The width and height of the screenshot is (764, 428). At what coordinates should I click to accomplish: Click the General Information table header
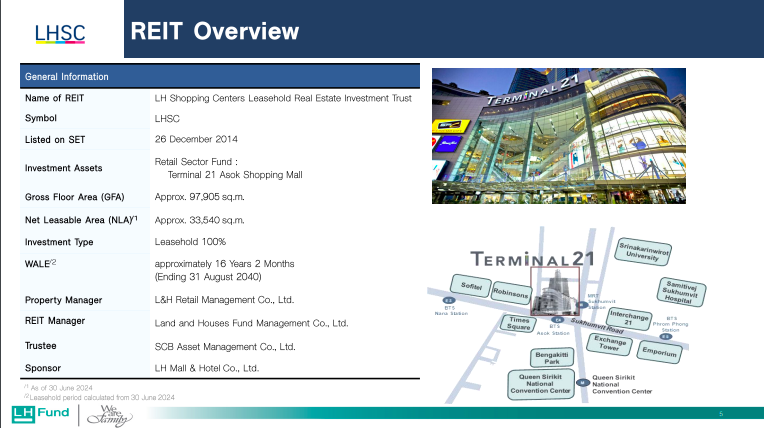pyautogui.click(x=220, y=77)
